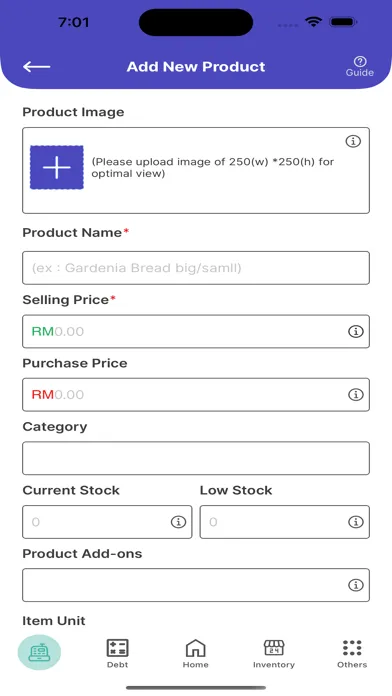This screenshot has height=696, width=392.
Task: Tap Low Stock info icon
Action: coord(356,522)
